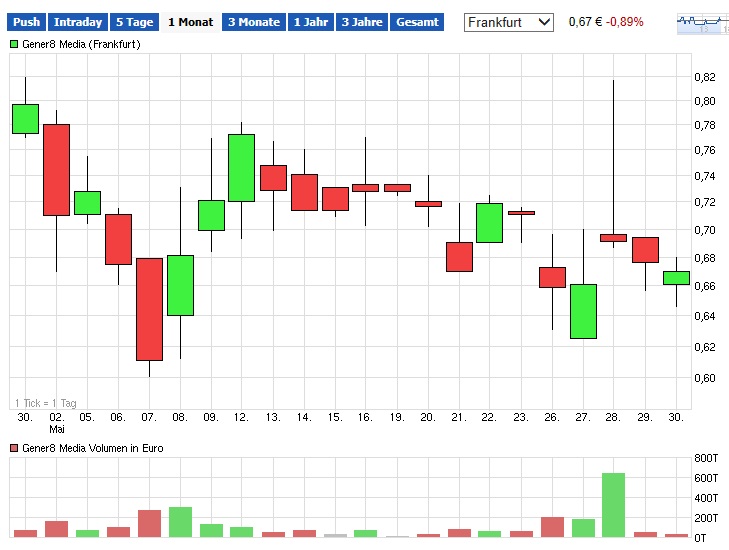Select the 5 Tage time range

click(134, 22)
